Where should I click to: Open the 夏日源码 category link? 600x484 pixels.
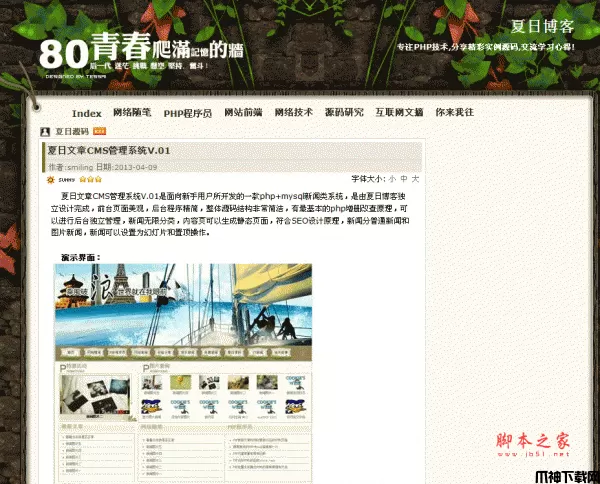coord(72,132)
